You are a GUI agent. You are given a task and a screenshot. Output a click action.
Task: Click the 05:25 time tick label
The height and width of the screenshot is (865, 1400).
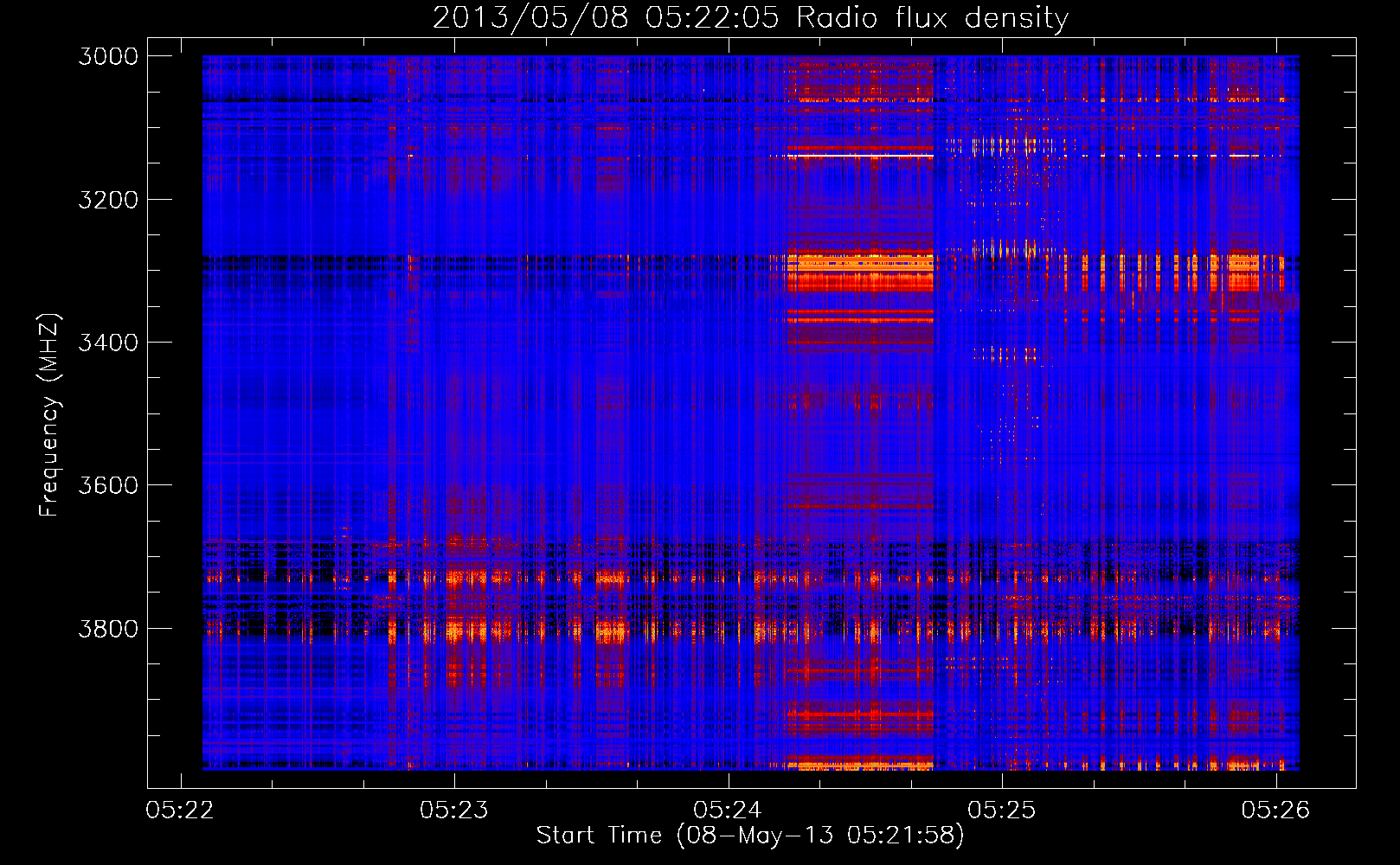click(x=1002, y=810)
